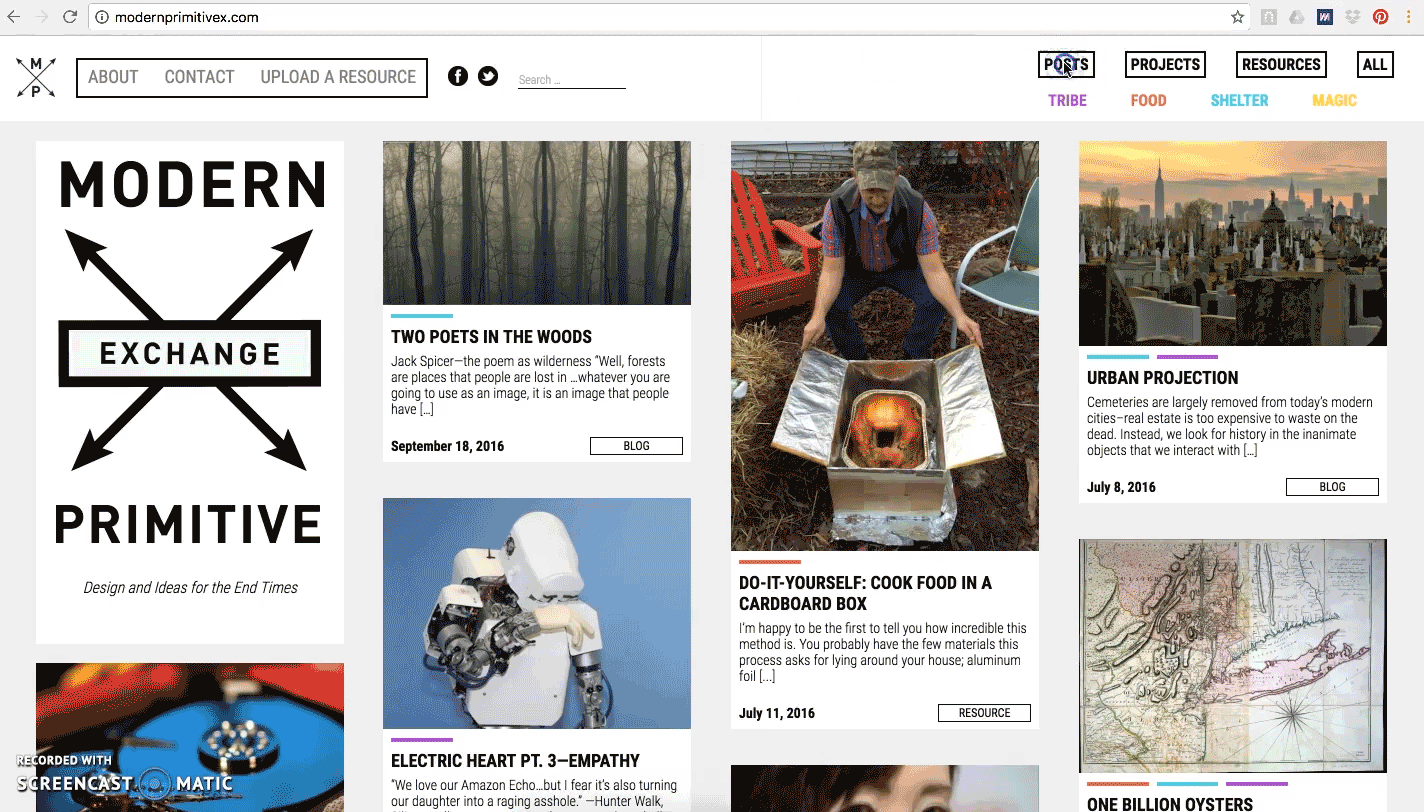Image resolution: width=1424 pixels, height=812 pixels.
Task: Open the Google Drive extension icon
Action: pos(1296,17)
